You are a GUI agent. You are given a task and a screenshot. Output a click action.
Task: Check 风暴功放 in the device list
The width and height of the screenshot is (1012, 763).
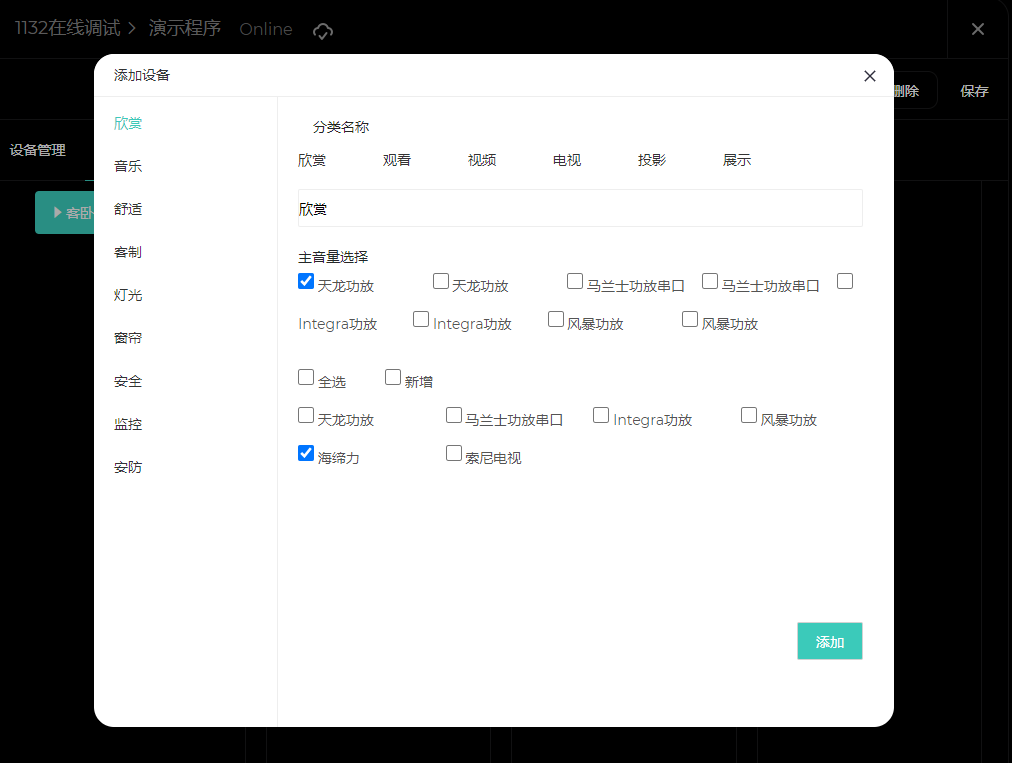click(x=749, y=415)
